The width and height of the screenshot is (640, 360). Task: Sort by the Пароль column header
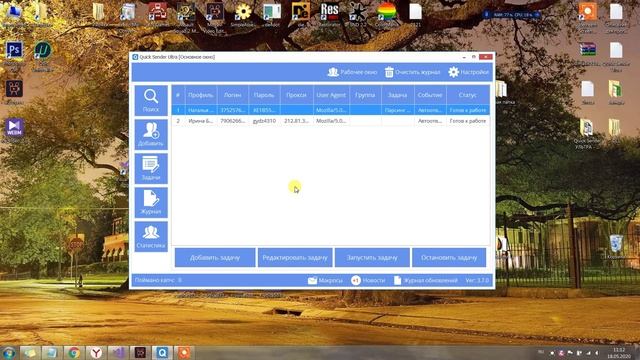[264, 95]
